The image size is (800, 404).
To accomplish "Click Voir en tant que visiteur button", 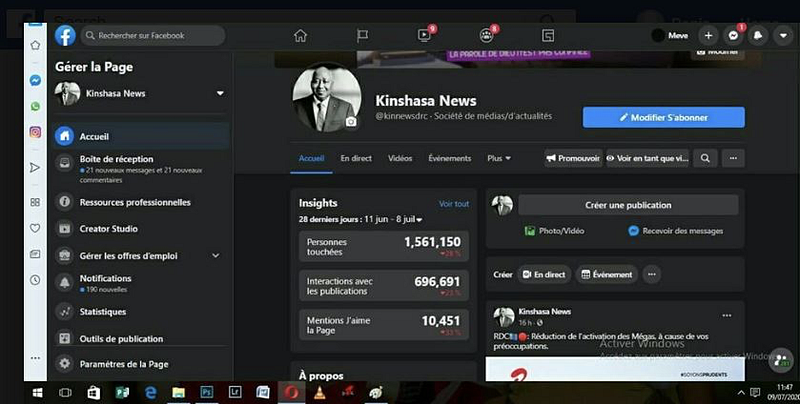I will pos(648,158).
